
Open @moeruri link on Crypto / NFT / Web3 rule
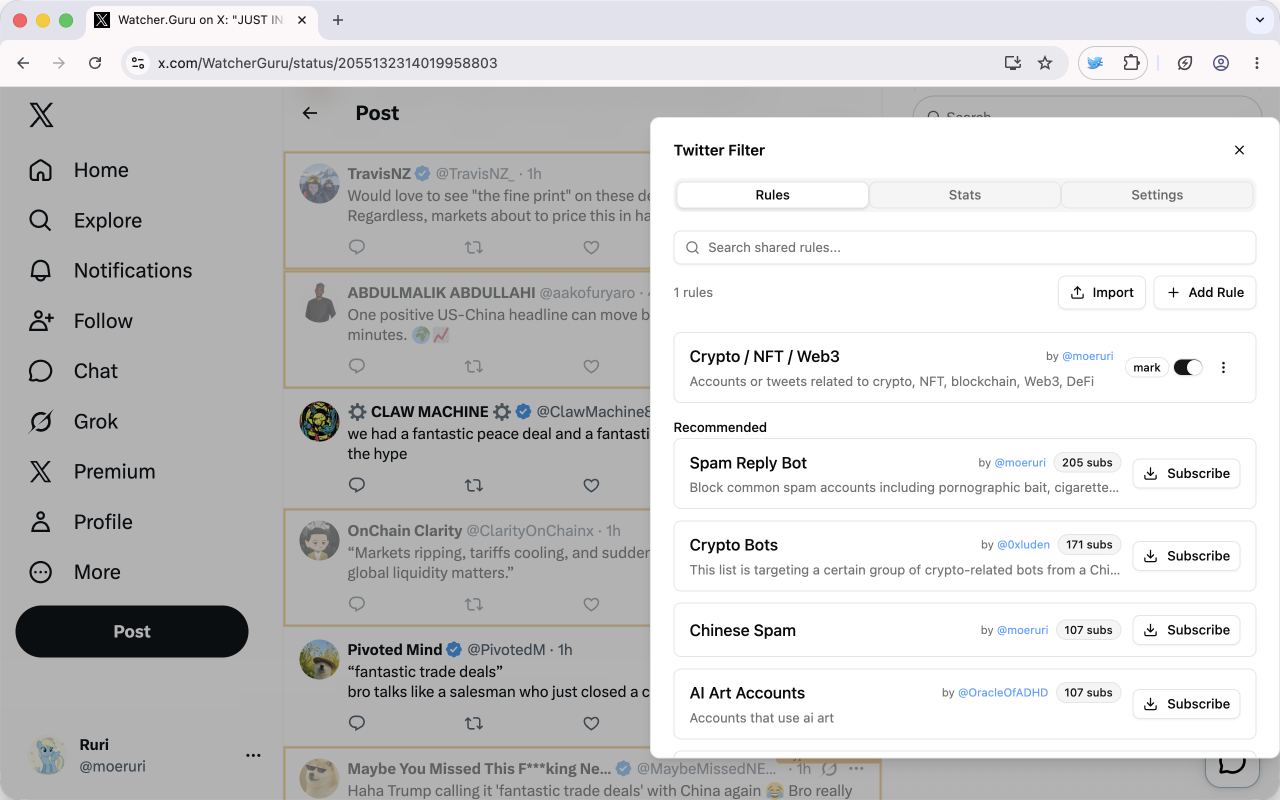click(x=1087, y=356)
